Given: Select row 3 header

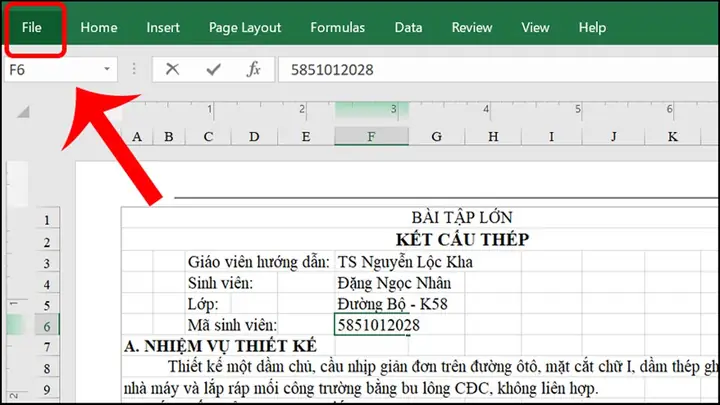Looking at the screenshot, I should [x=47, y=263].
